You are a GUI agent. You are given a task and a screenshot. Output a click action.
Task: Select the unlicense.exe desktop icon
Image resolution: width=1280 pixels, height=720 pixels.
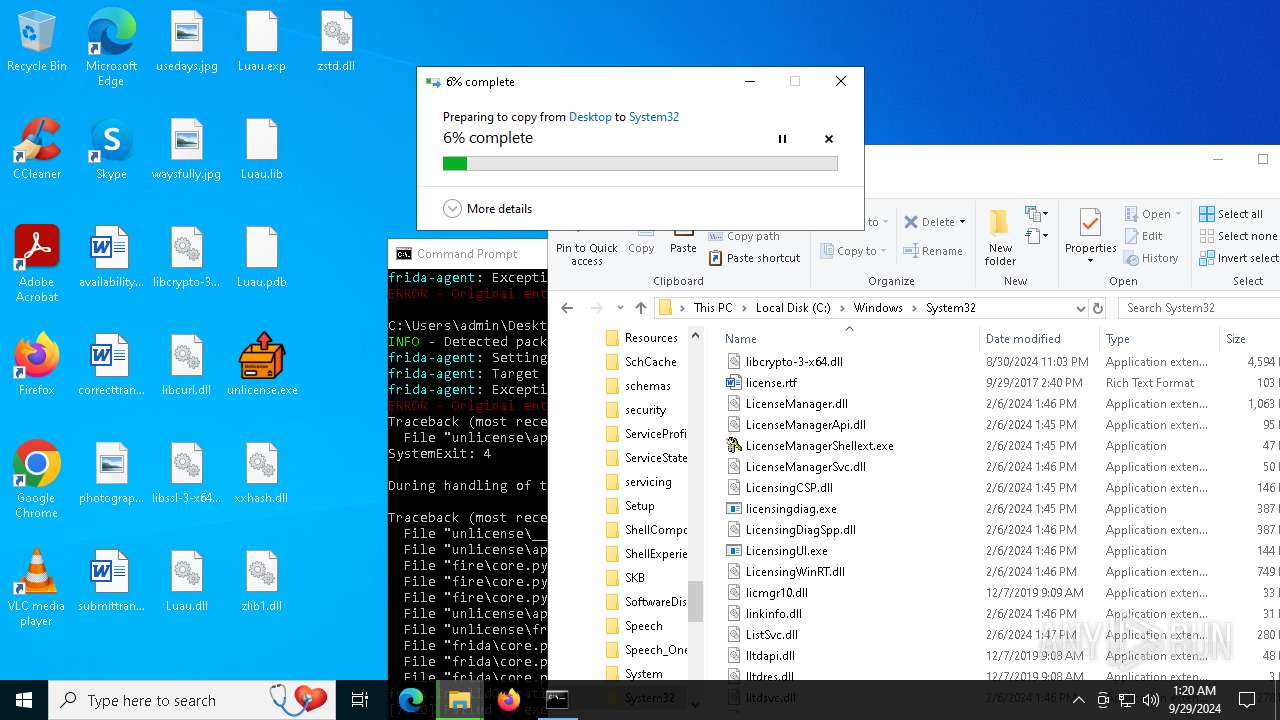pos(262,364)
